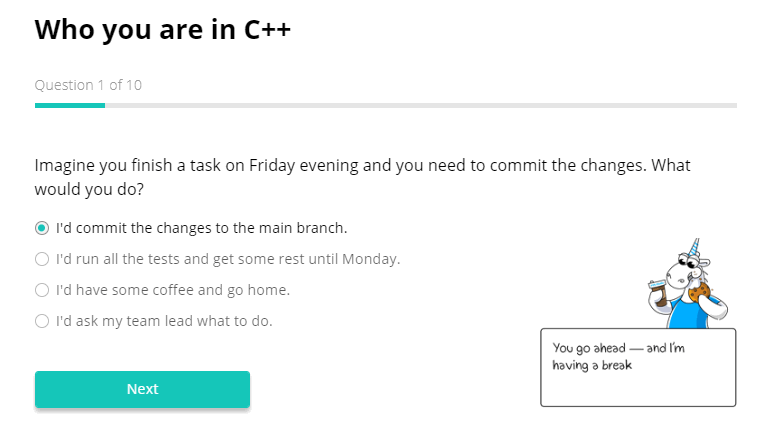
Task: Select the ask my team lead radio button
Action: [x=42, y=321]
